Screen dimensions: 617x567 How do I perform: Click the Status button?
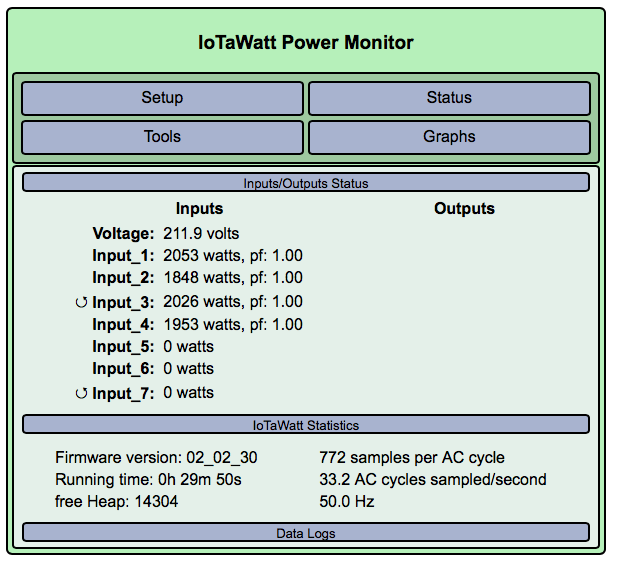449,98
